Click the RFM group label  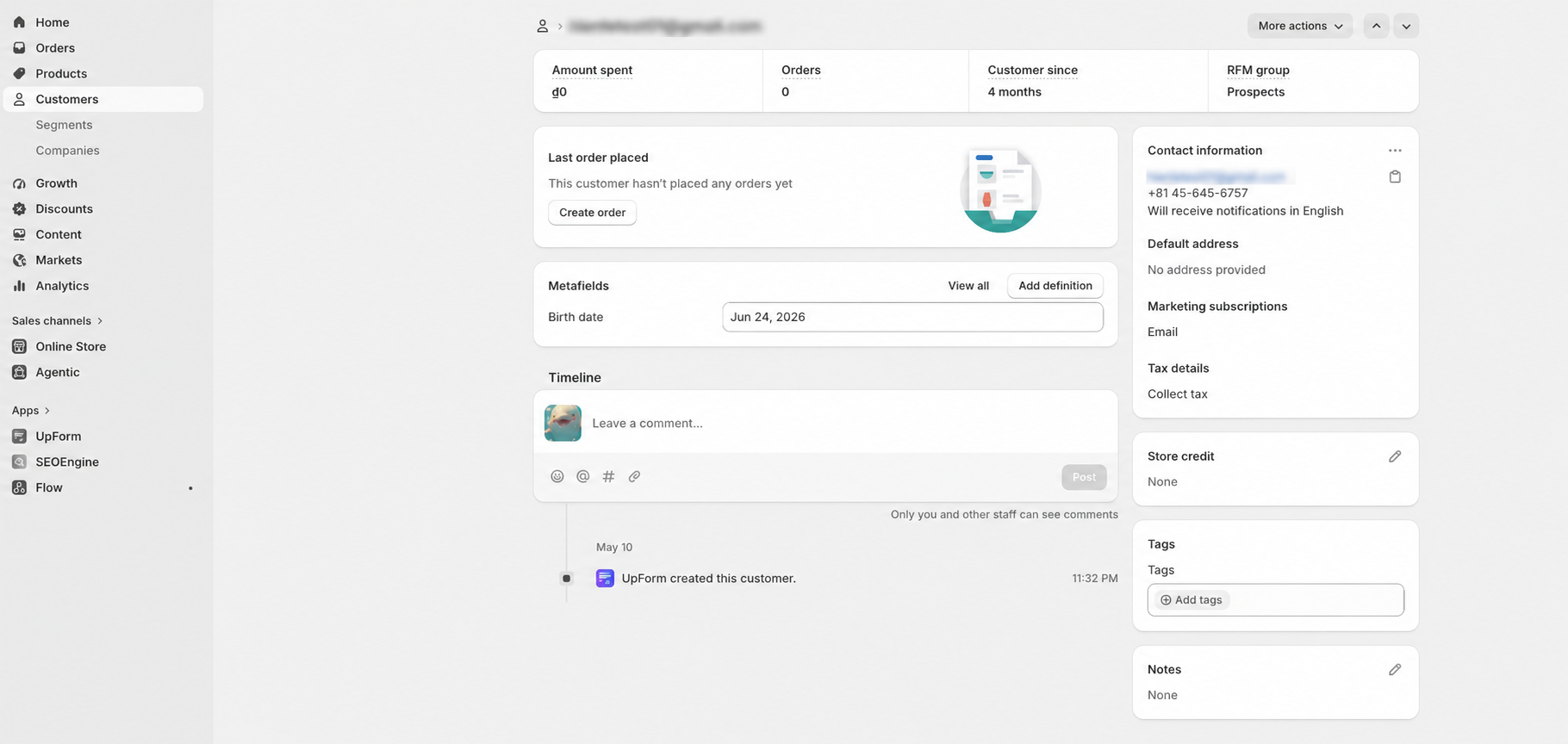(1258, 71)
